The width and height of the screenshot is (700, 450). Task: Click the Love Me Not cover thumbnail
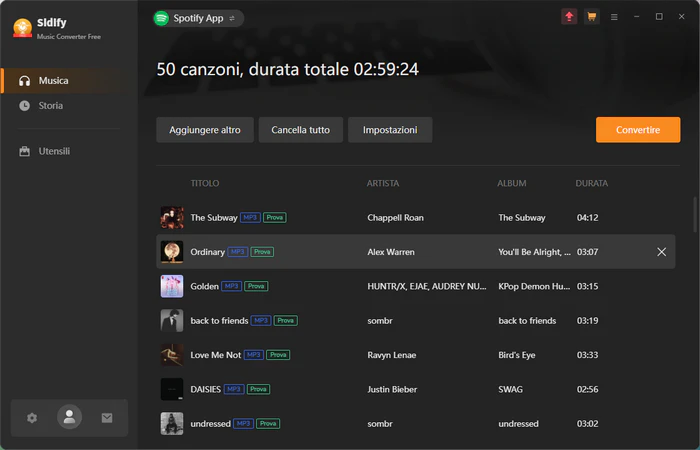point(172,355)
